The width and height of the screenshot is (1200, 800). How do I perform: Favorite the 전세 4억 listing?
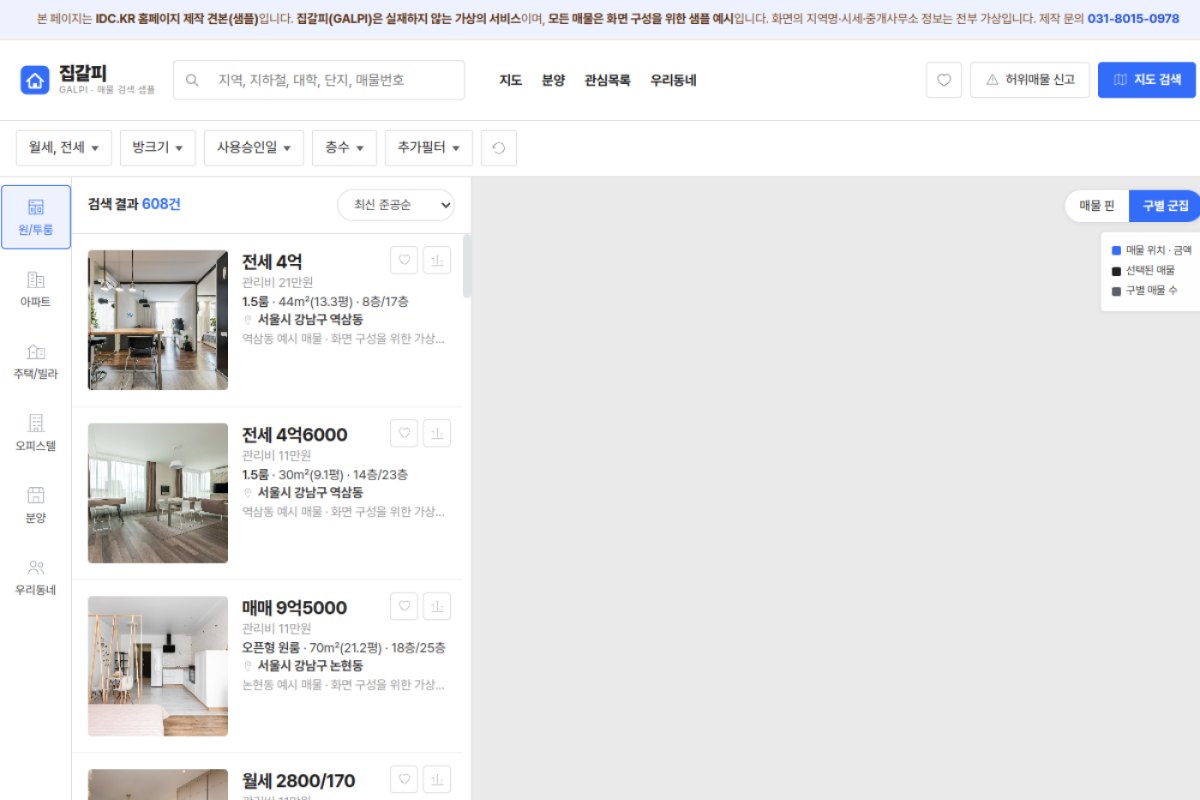404,260
